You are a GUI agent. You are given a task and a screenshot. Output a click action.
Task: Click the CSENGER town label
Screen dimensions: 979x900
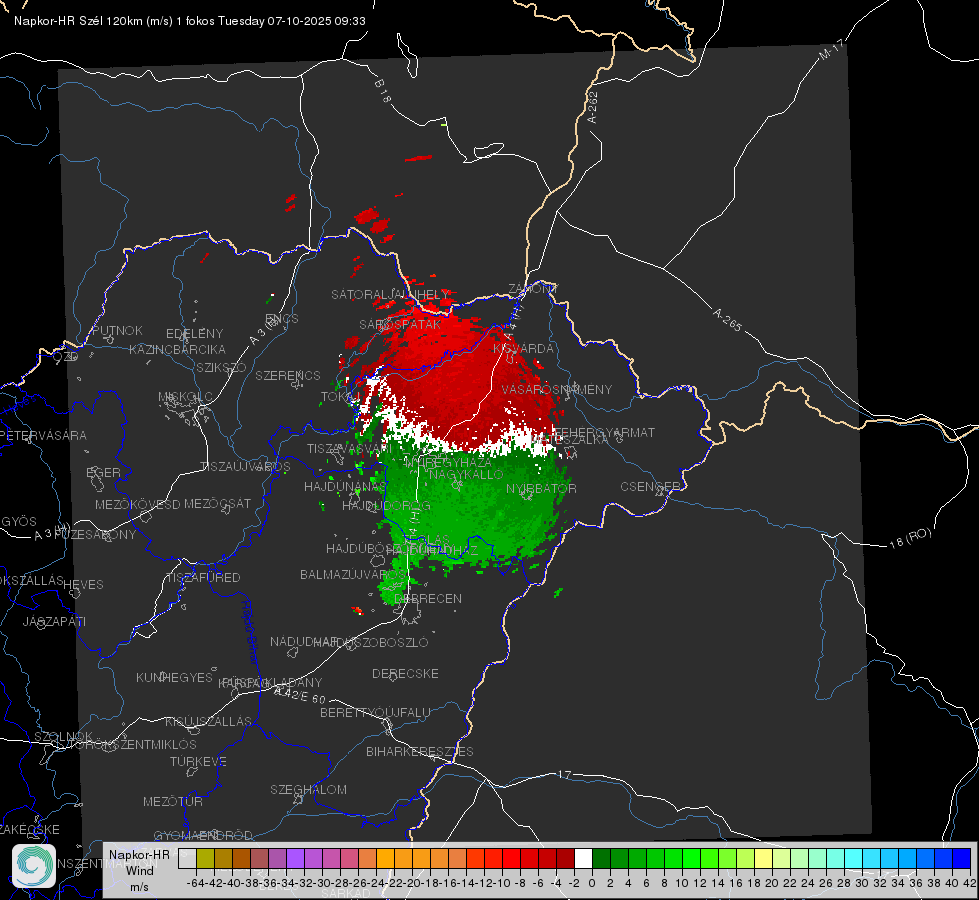[x=651, y=487]
